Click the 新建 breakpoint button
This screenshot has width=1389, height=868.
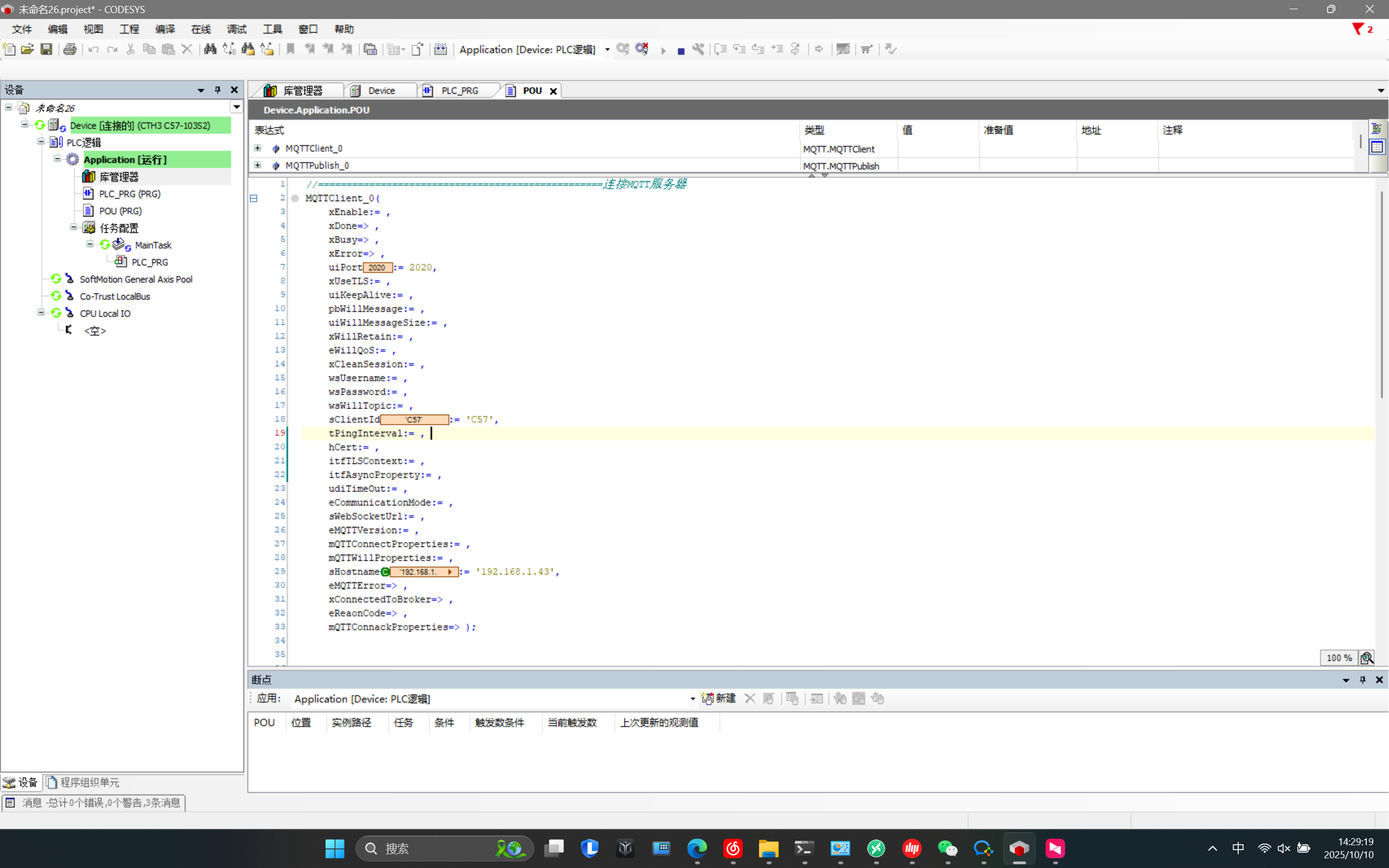pyautogui.click(x=718, y=699)
